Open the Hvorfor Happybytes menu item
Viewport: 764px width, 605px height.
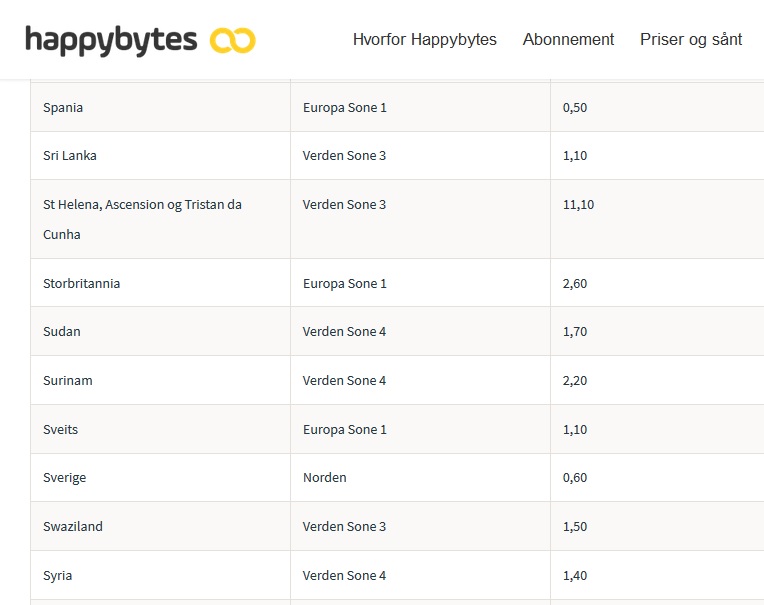(x=424, y=39)
